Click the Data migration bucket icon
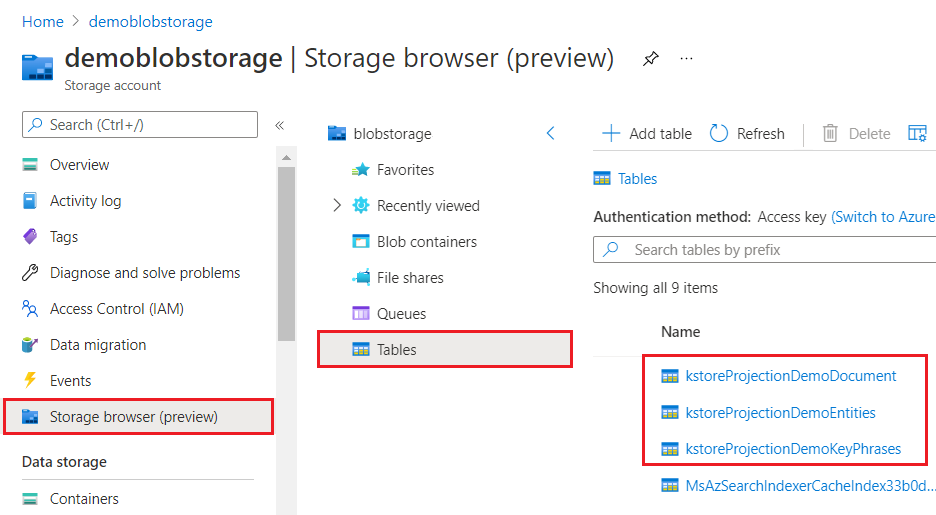 [30, 345]
